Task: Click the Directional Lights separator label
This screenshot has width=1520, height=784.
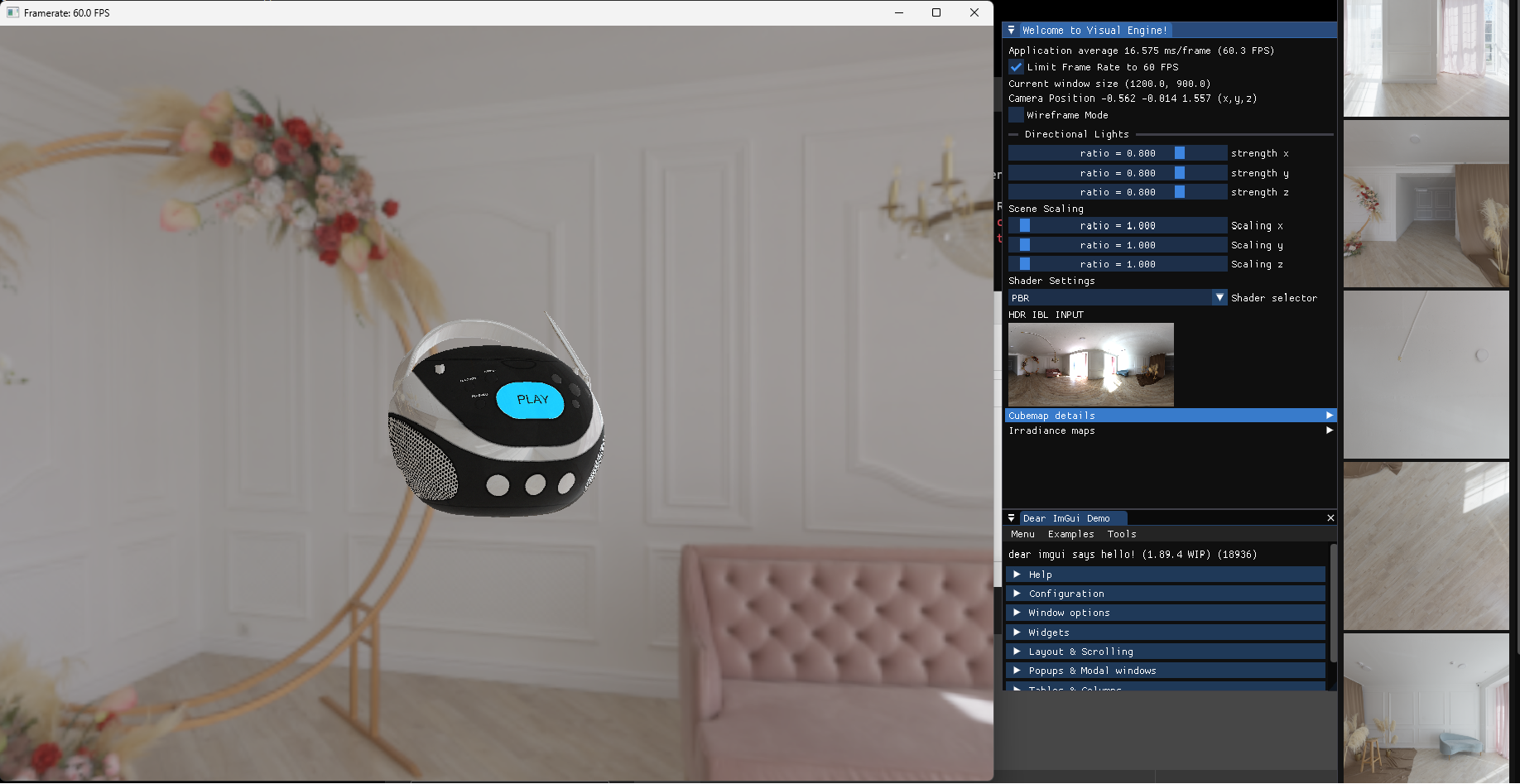Action: click(1076, 134)
